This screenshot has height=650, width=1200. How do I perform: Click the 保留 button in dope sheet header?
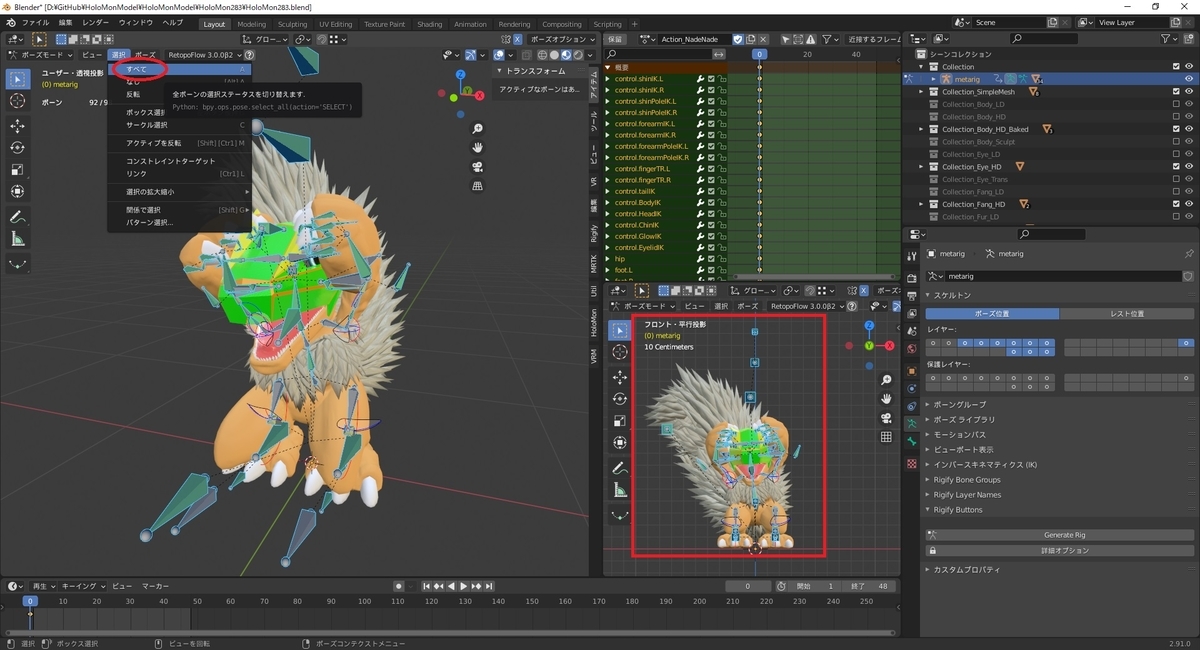click(615, 39)
